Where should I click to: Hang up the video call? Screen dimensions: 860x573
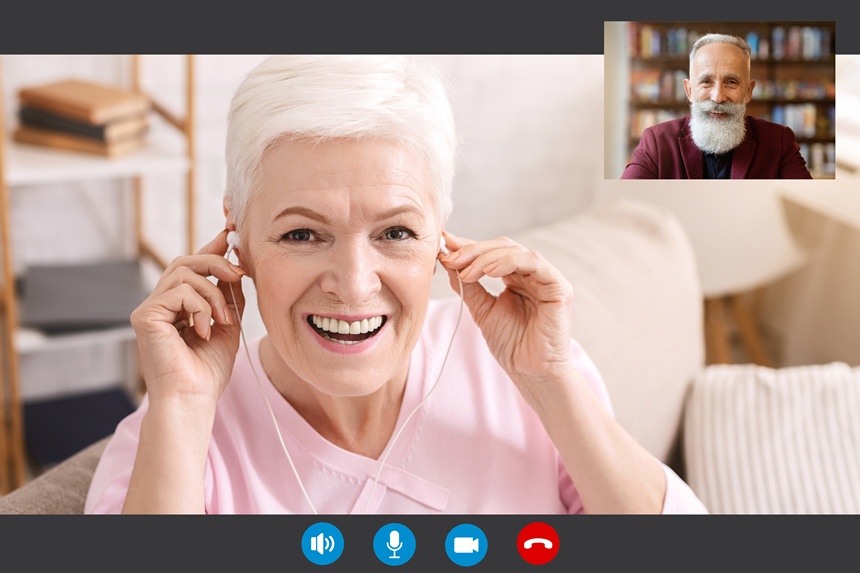coord(538,544)
